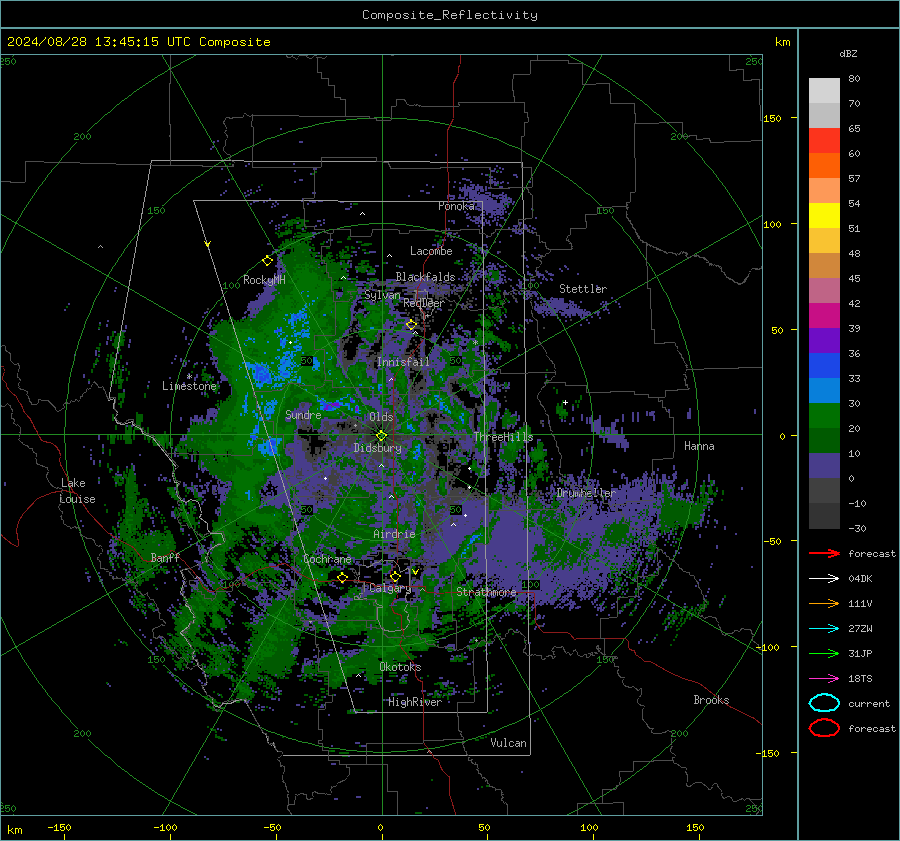Select the orange 111V arrow legend entry
This screenshot has height=841, width=900.
point(824,603)
